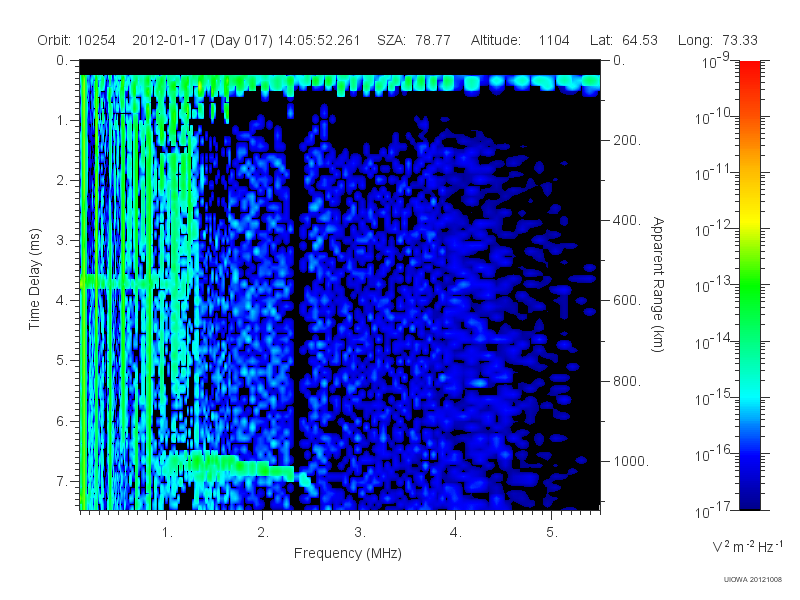800x600 pixels.
Task: Click the Altitude value 1104
Action: pos(554,40)
